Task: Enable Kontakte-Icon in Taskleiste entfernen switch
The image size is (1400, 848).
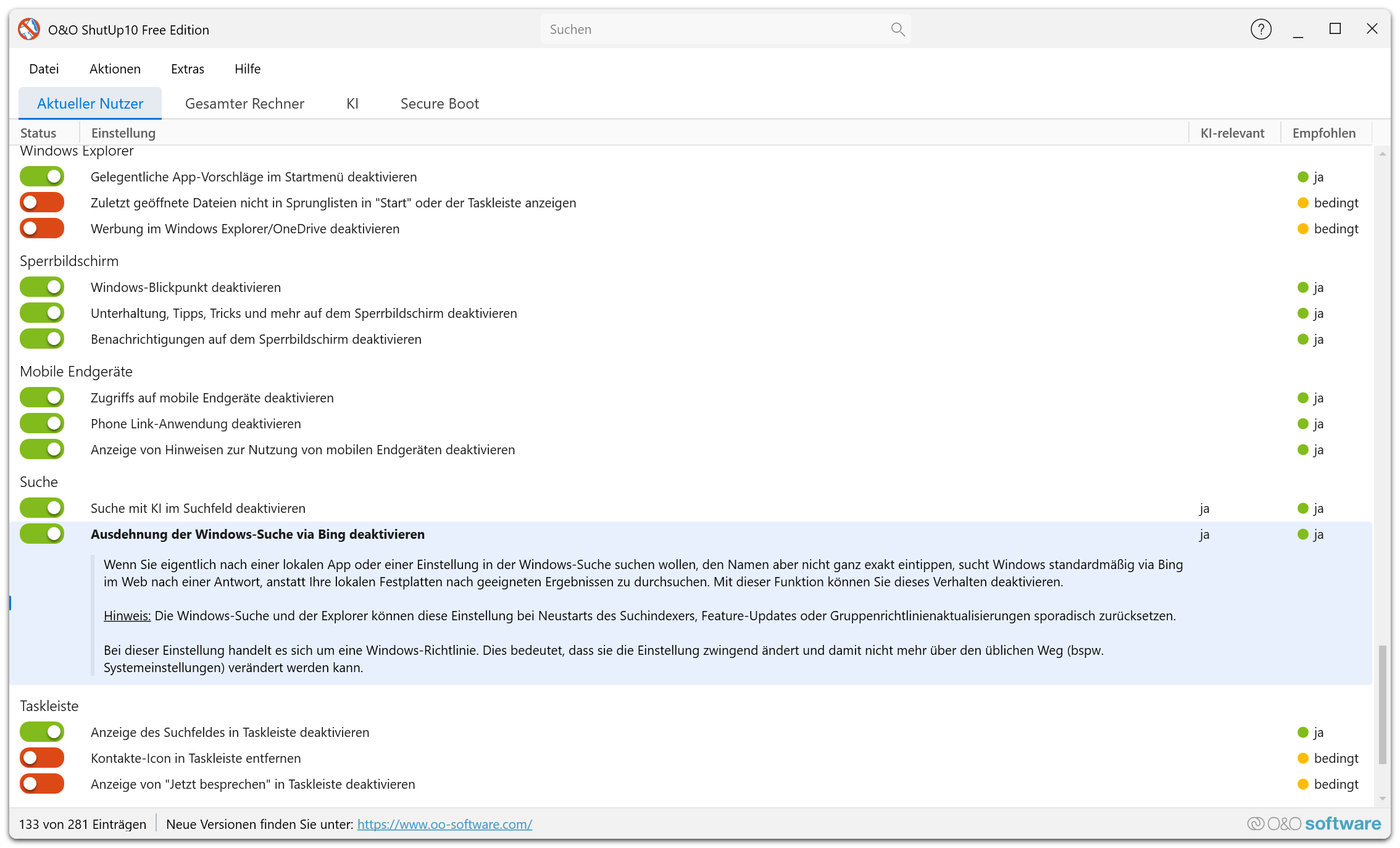Action: click(42, 758)
